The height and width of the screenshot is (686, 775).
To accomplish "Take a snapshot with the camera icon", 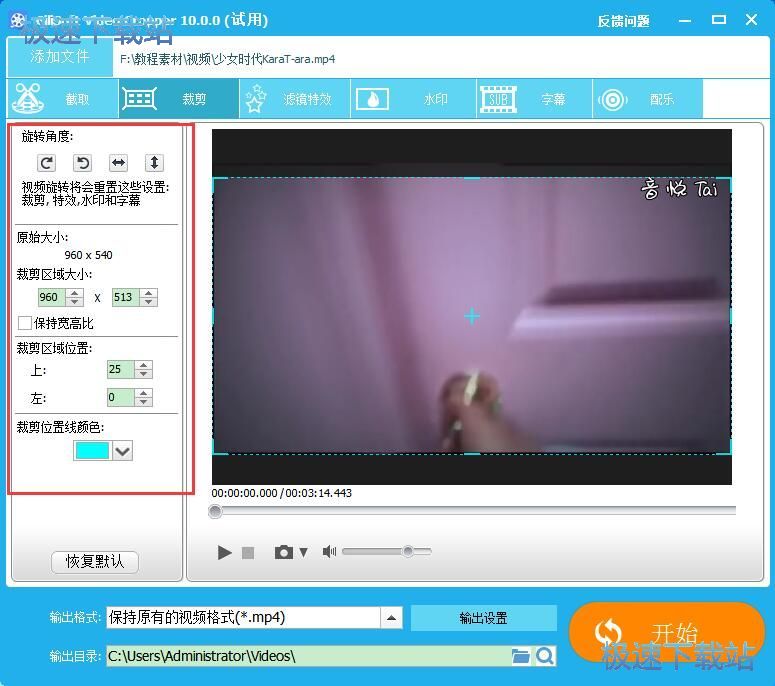I will pyautogui.click(x=284, y=552).
